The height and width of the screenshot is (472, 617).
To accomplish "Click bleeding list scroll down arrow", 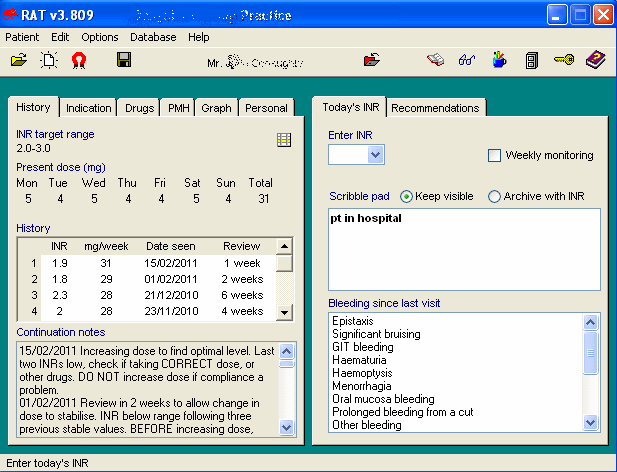I will (x=590, y=422).
